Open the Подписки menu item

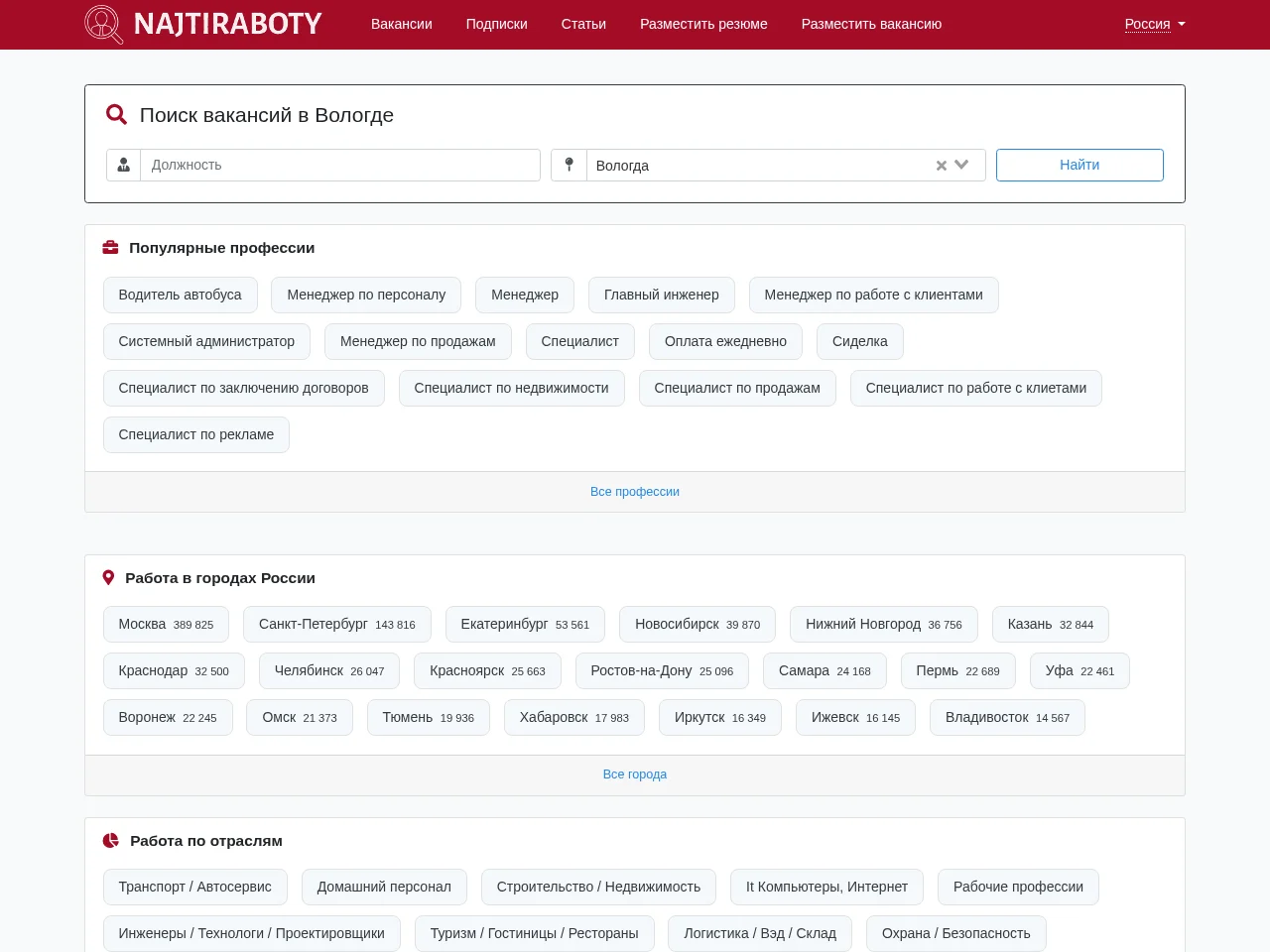click(x=497, y=24)
